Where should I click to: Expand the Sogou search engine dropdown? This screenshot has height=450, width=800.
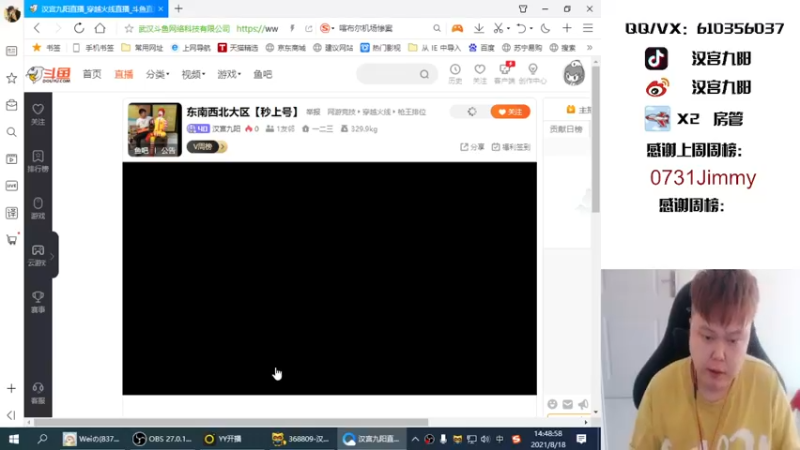333,29
